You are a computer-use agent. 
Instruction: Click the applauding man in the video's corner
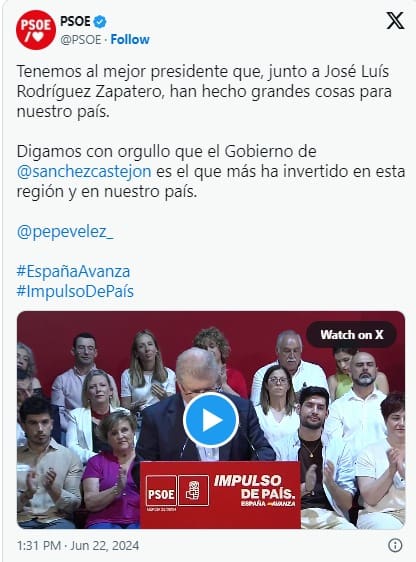tap(46, 462)
